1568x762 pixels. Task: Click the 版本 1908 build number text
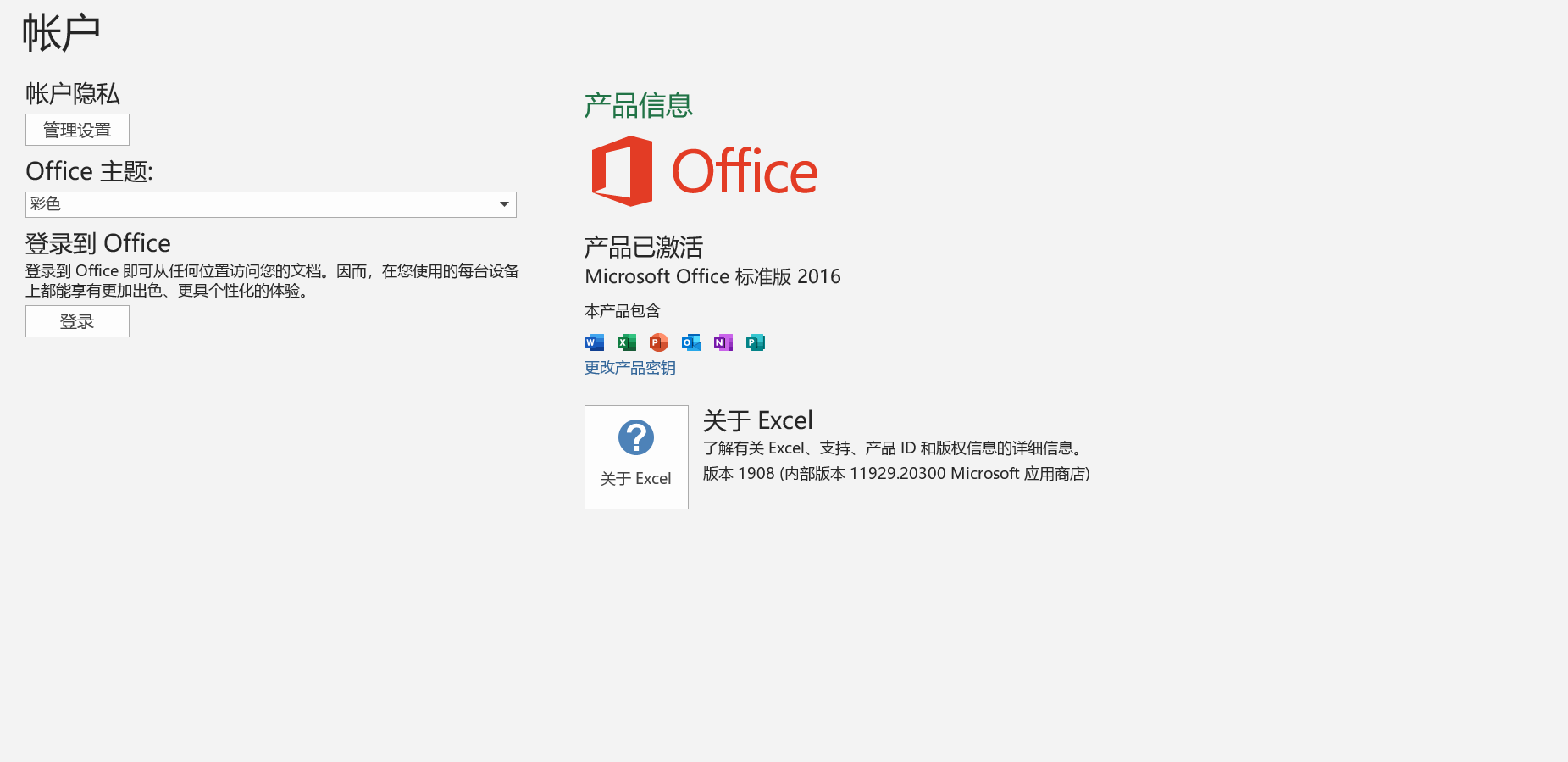click(x=896, y=474)
